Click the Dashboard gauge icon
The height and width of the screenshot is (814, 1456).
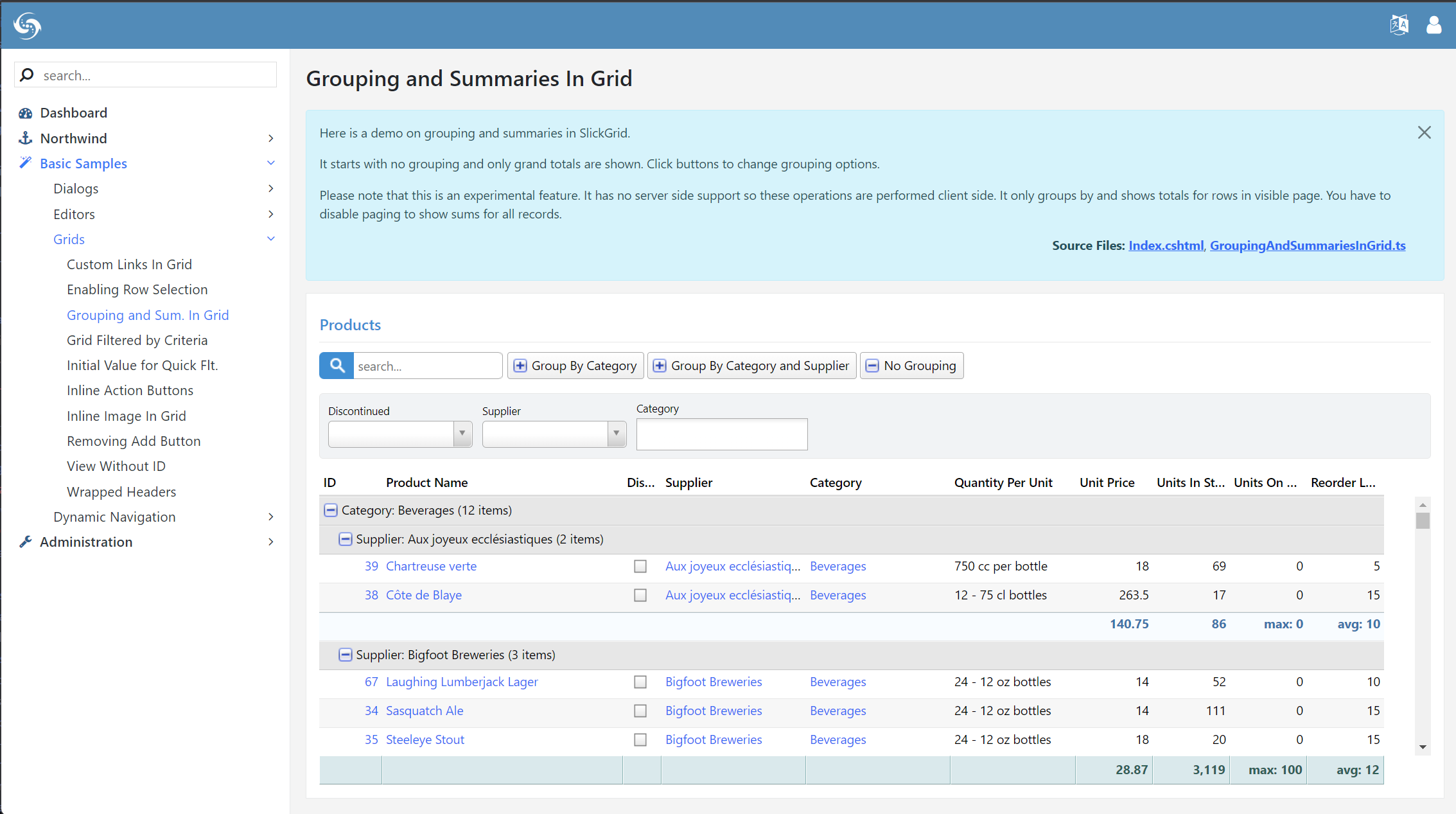(26, 113)
